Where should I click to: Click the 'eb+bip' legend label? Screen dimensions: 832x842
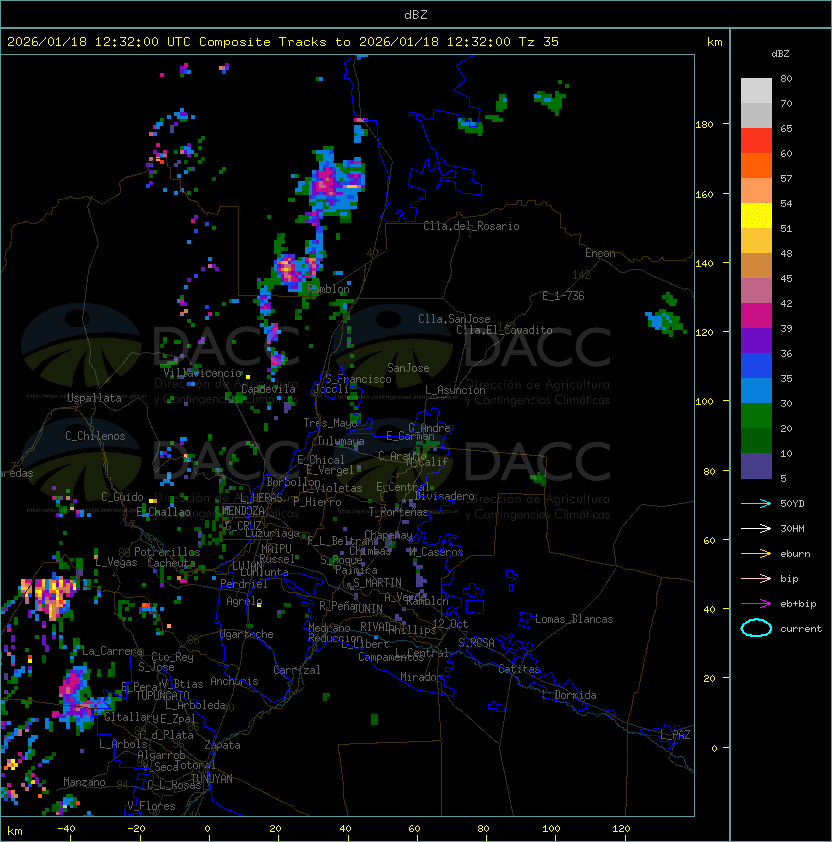798,604
